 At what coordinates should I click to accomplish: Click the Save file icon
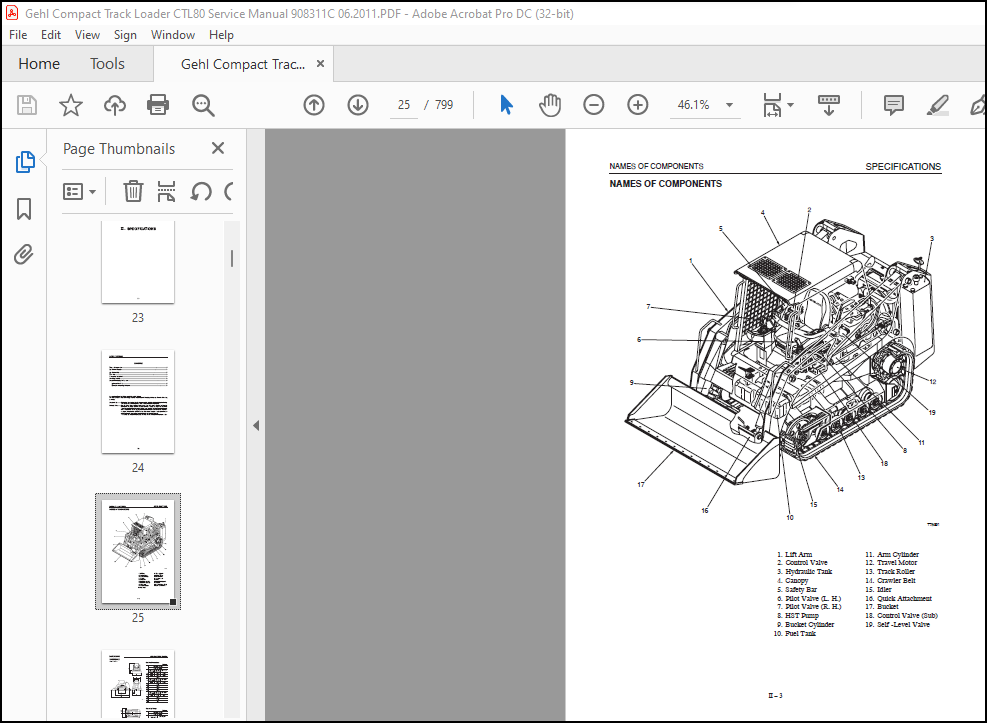26,105
